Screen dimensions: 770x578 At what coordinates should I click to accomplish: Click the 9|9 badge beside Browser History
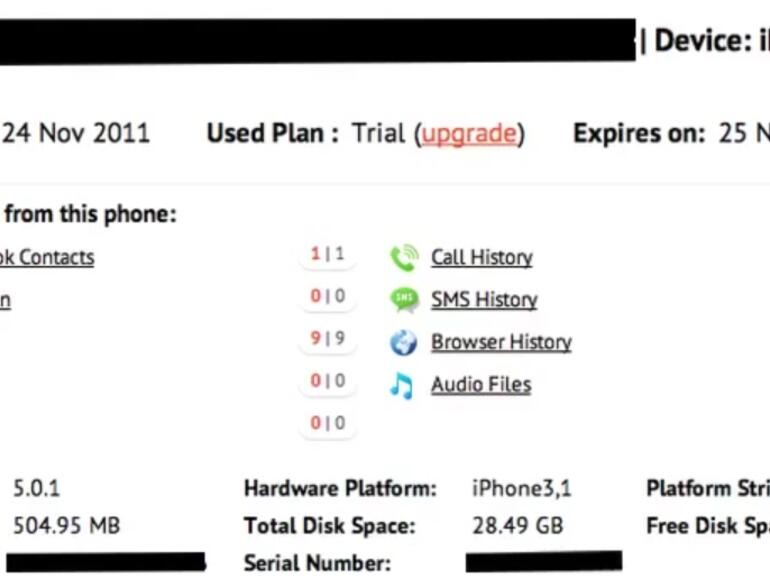(x=327, y=339)
